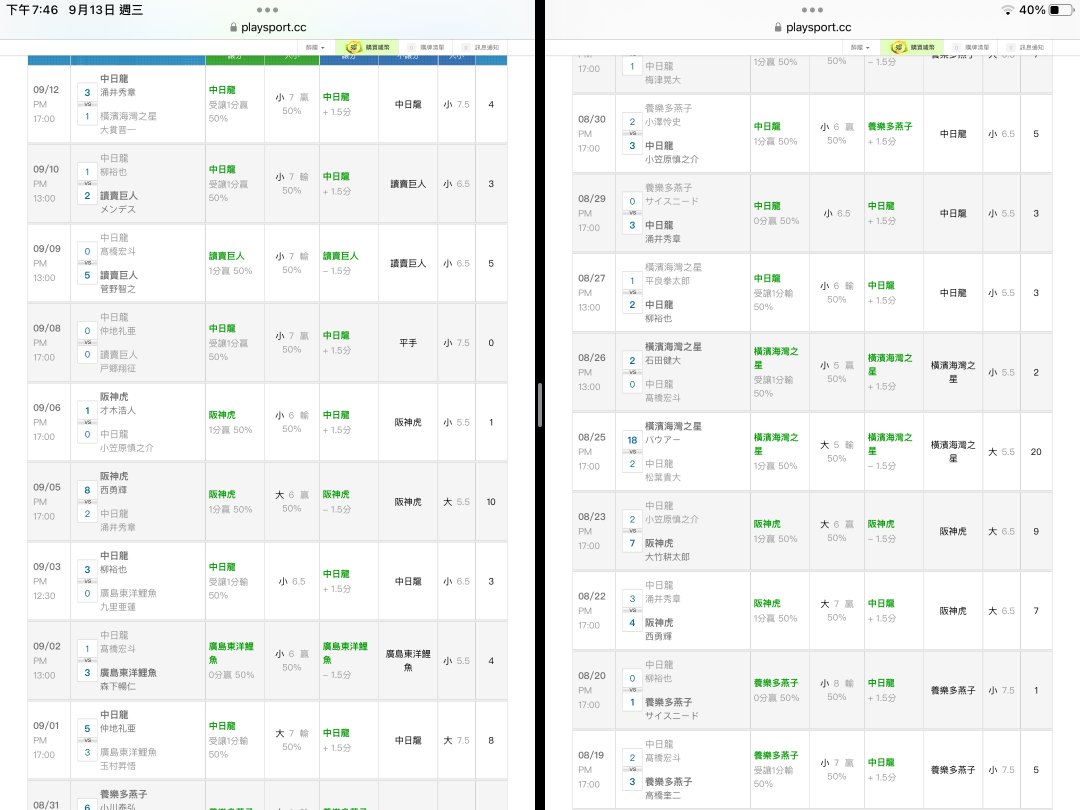Screen dimensions: 1080x810
Task: Tap the lock icon in the left window's address bar
Action: [233, 28]
